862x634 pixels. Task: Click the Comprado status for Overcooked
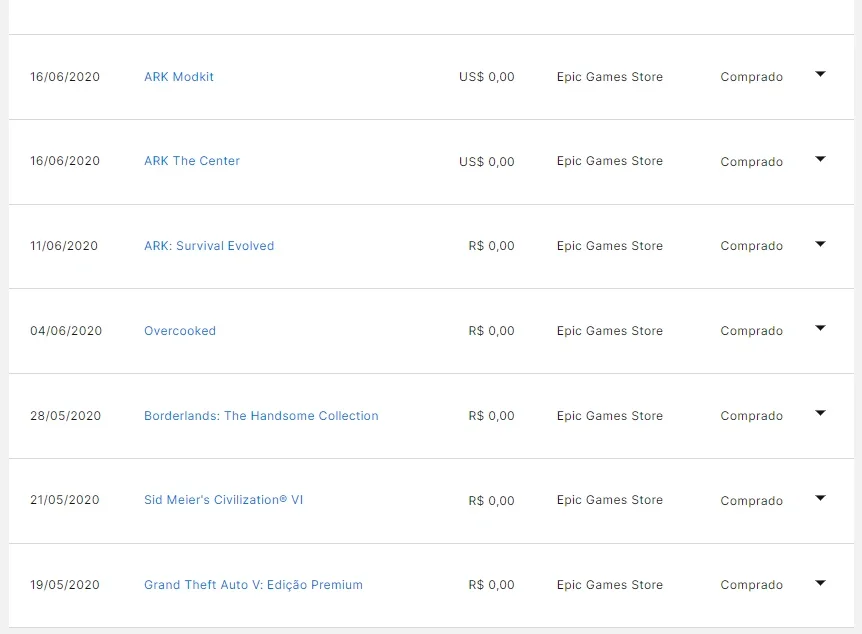click(752, 331)
